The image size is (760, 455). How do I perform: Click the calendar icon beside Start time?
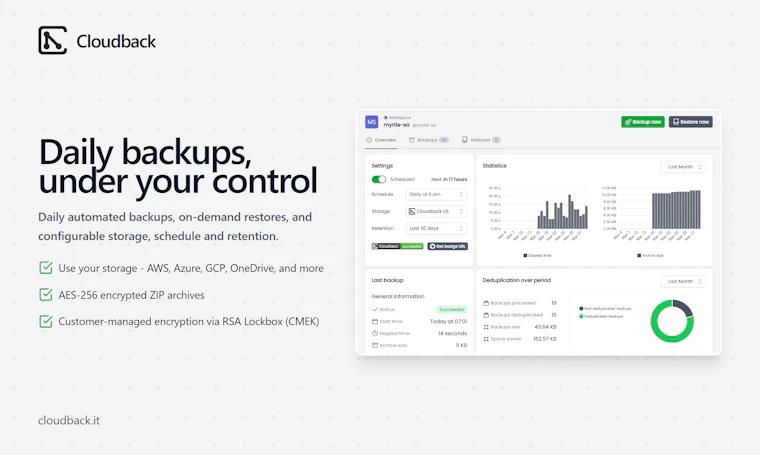point(375,321)
